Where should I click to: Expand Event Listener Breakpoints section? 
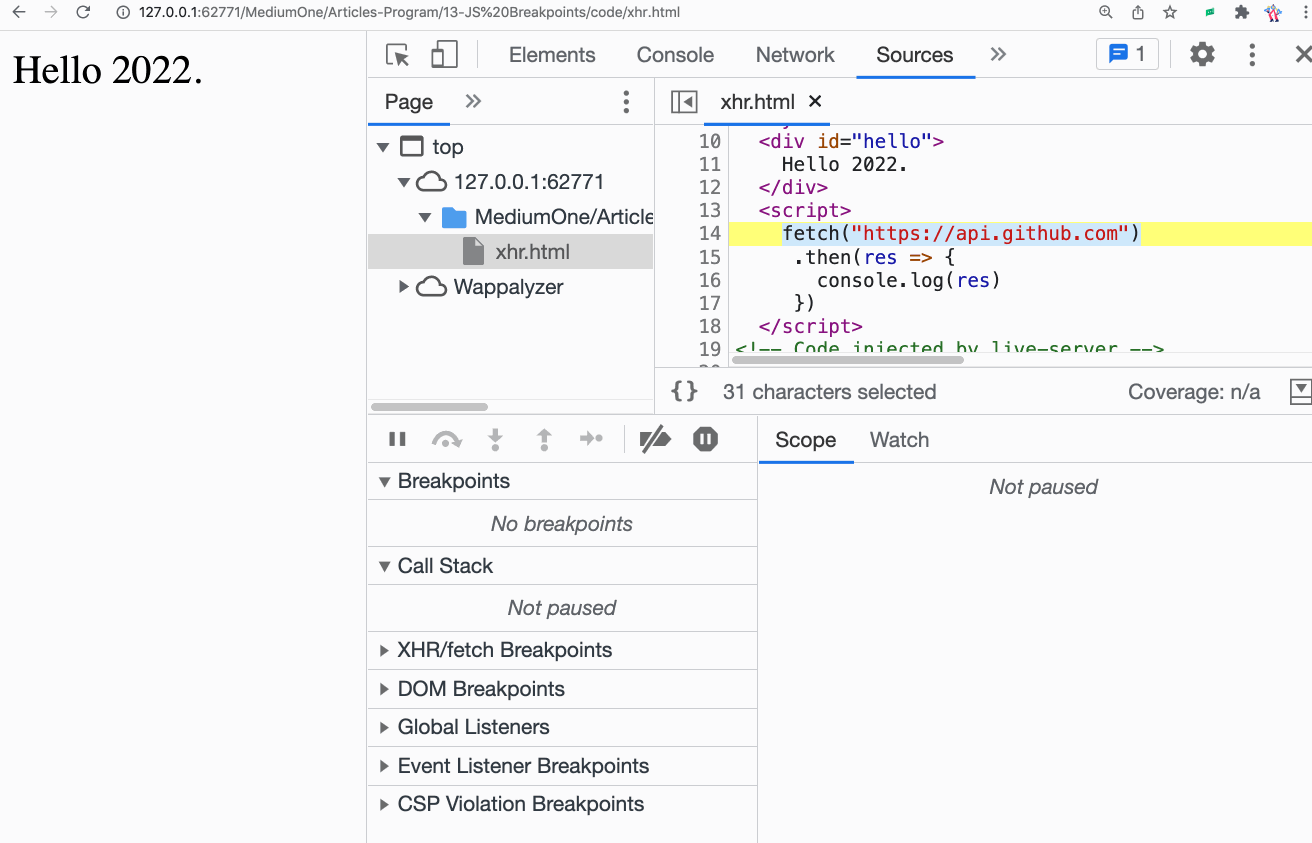(522, 766)
